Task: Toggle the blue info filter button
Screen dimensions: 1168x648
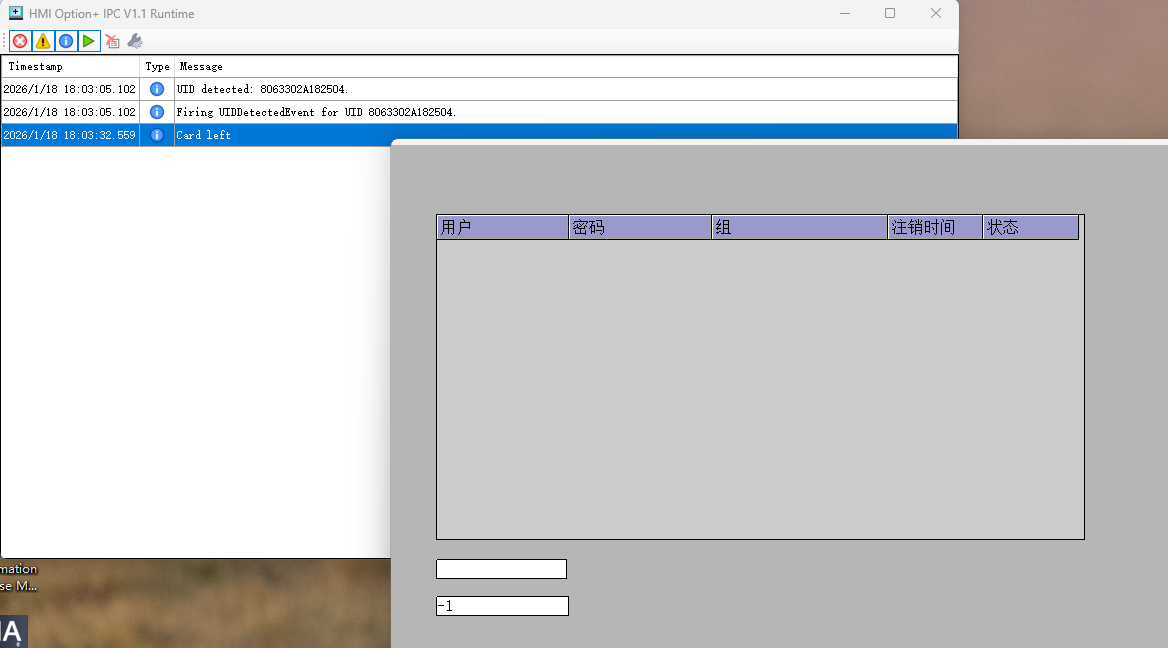Action: [66, 41]
